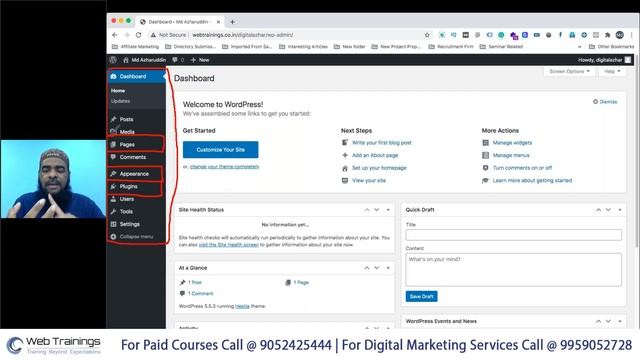Expand the Help dropdown tab
Image resolution: width=640 pixels, height=360 pixels.
(612, 71)
